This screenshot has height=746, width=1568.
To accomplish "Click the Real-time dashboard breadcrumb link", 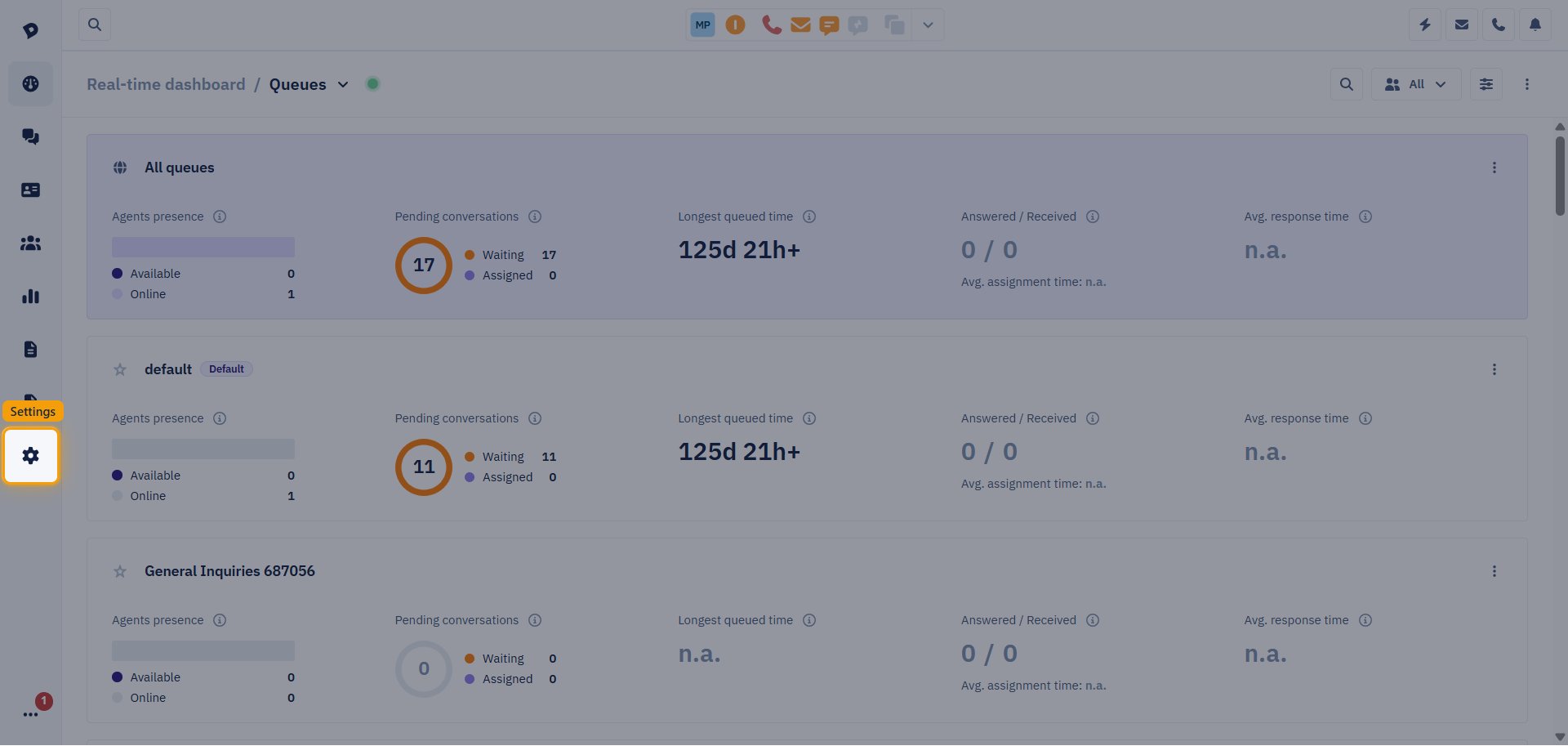I will [166, 84].
